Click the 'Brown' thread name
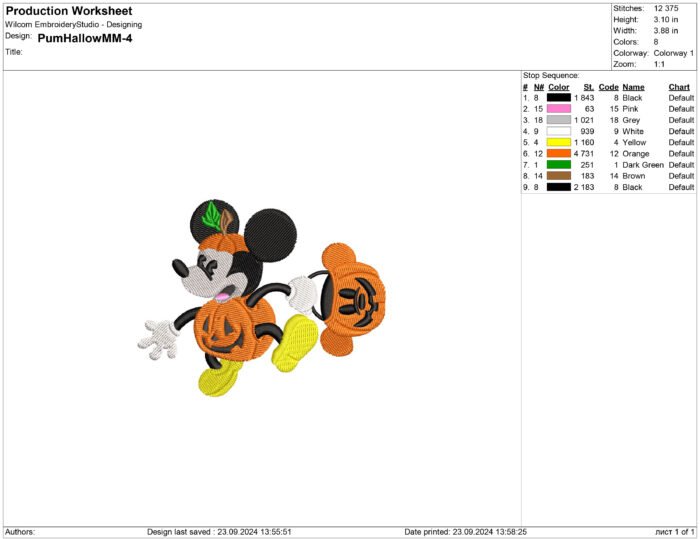 click(633, 176)
